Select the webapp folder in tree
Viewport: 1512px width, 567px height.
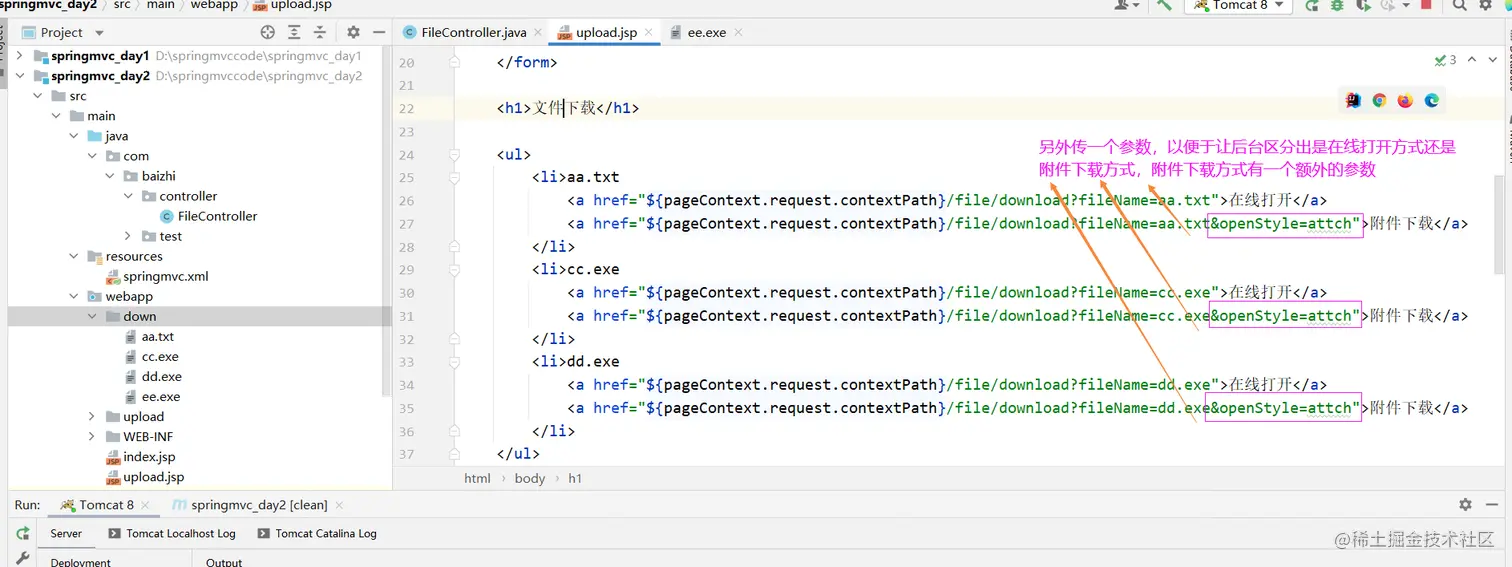(x=120, y=296)
